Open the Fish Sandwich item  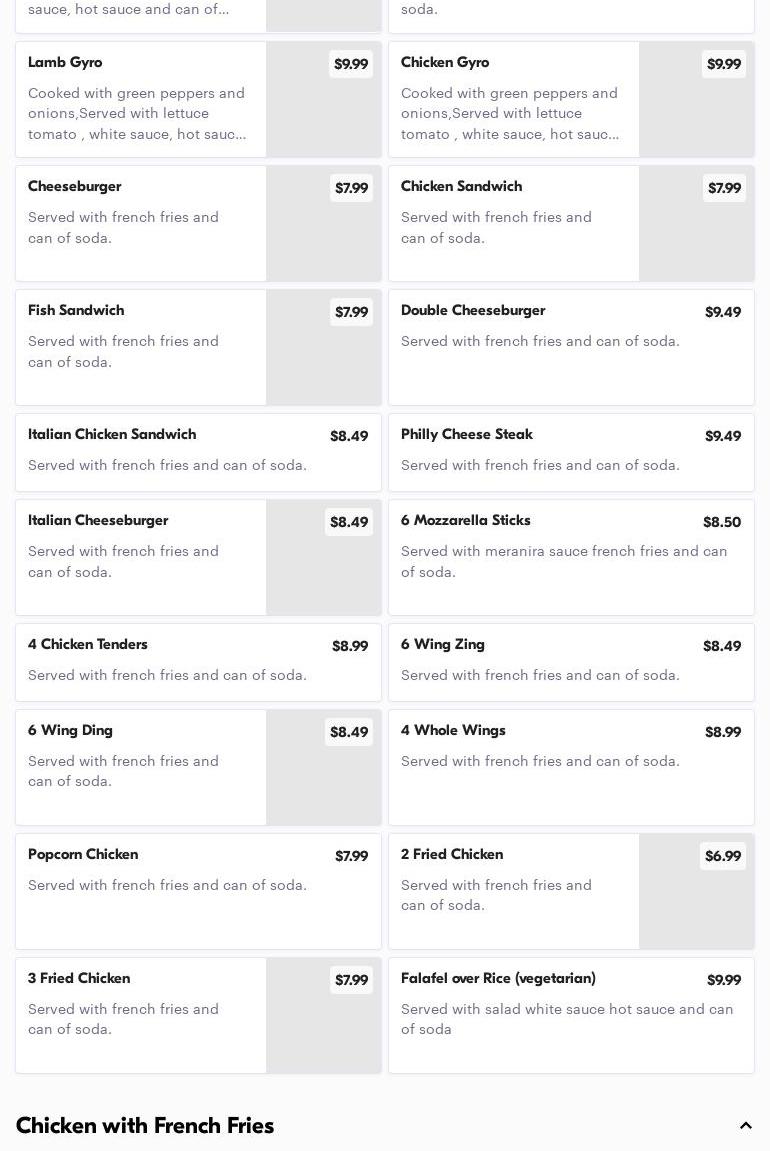(140, 347)
